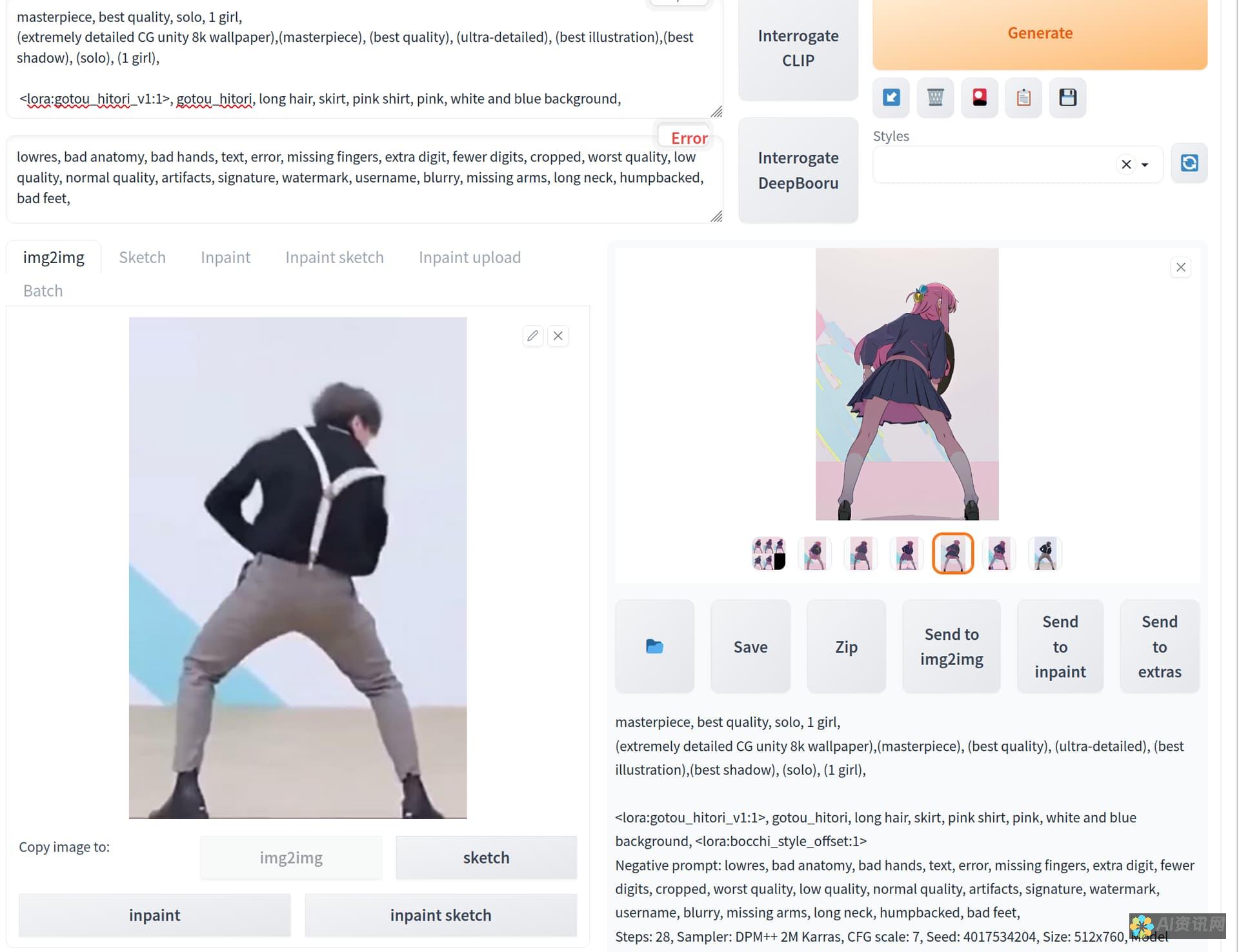Click the trash/delete icon button
This screenshot has height=952, width=1239.
coord(935,97)
